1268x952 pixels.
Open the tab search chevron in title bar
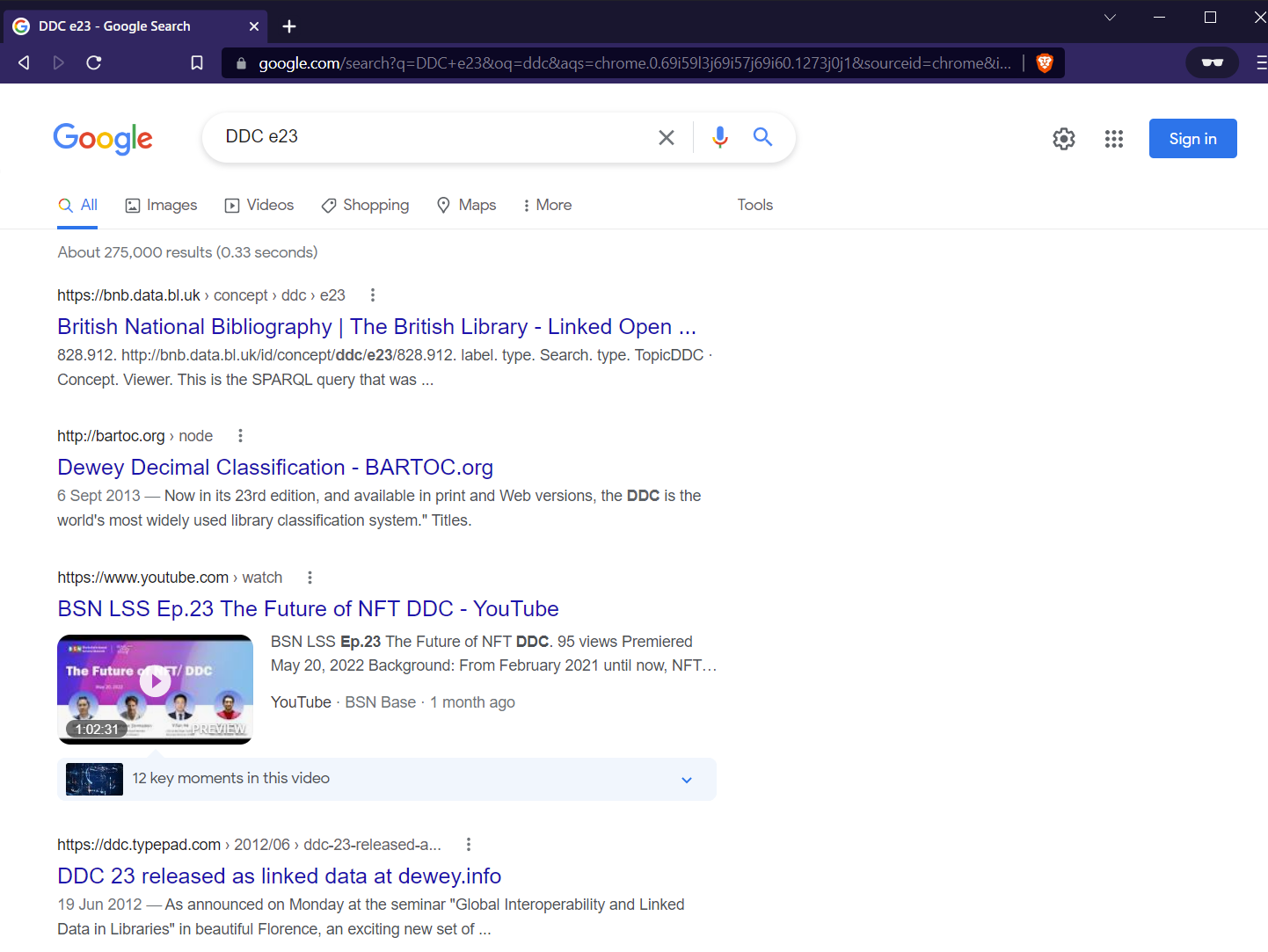point(1110,18)
